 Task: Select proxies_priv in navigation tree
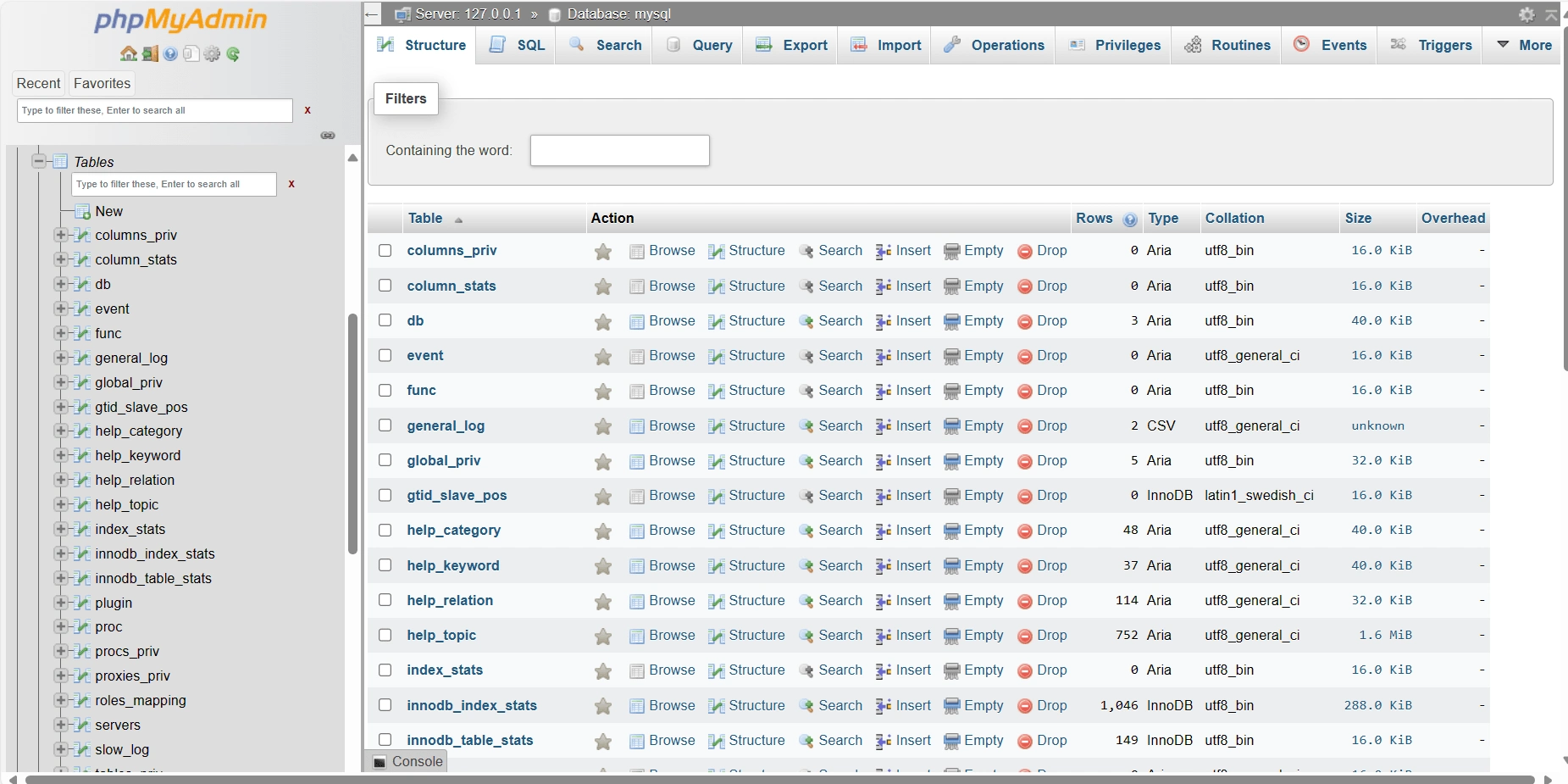(x=132, y=676)
